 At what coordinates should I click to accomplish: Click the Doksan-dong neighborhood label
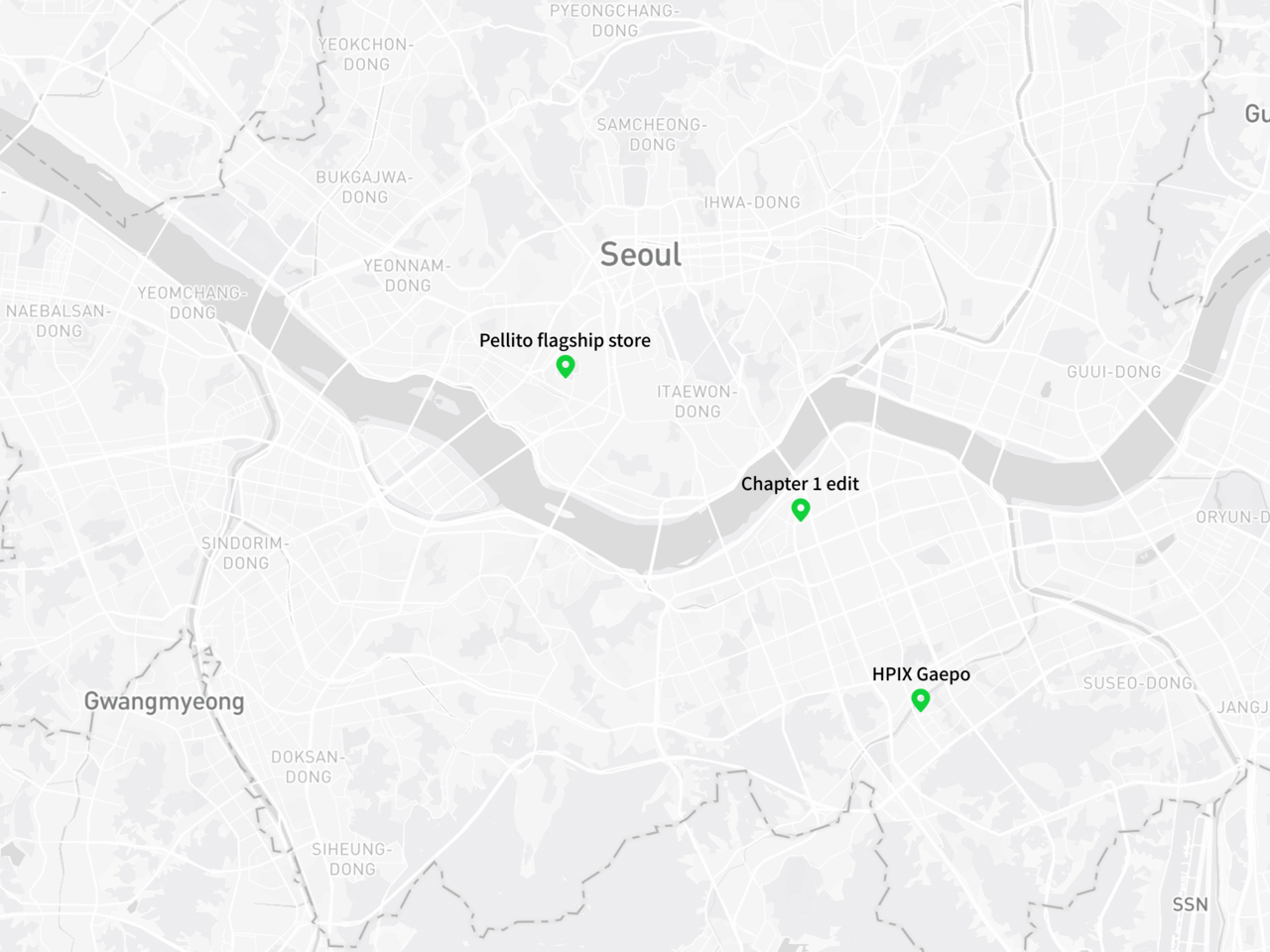pos(308,767)
